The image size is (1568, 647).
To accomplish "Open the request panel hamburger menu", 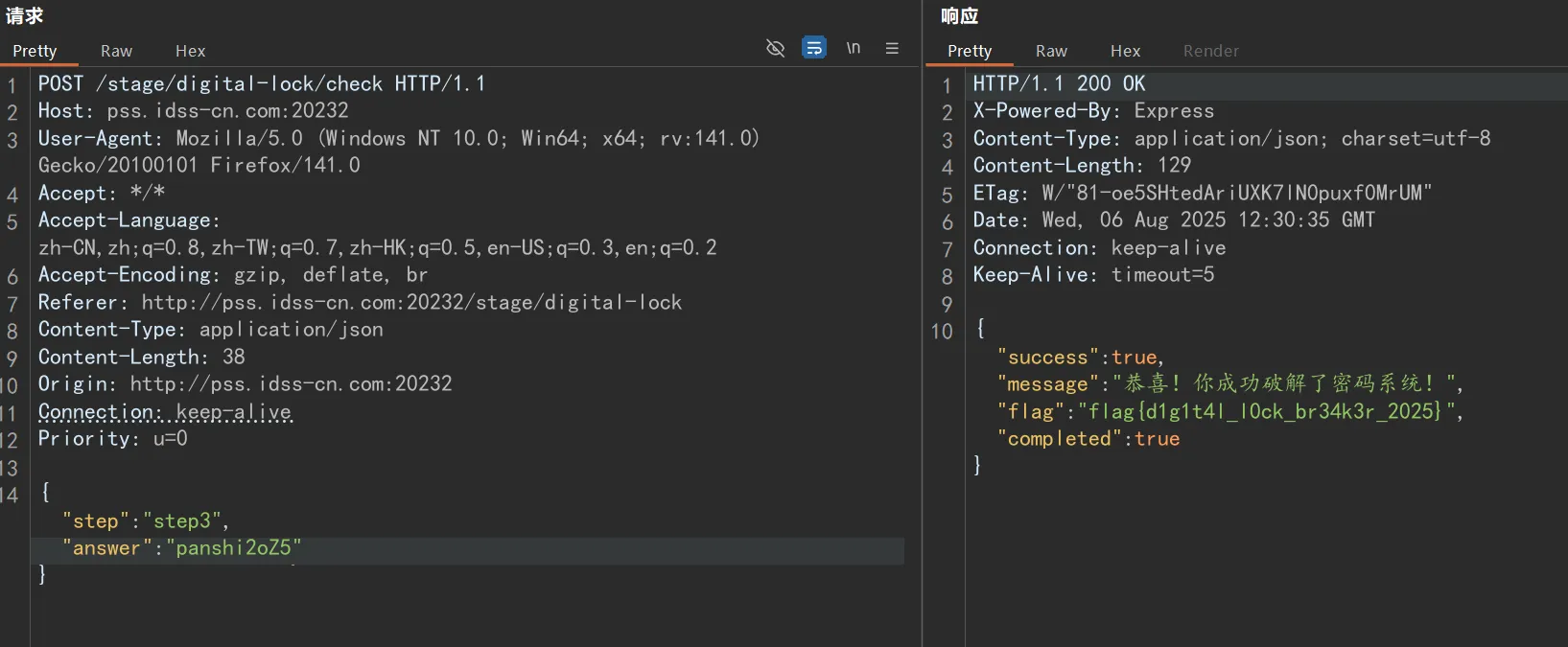I will [x=892, y=48].
